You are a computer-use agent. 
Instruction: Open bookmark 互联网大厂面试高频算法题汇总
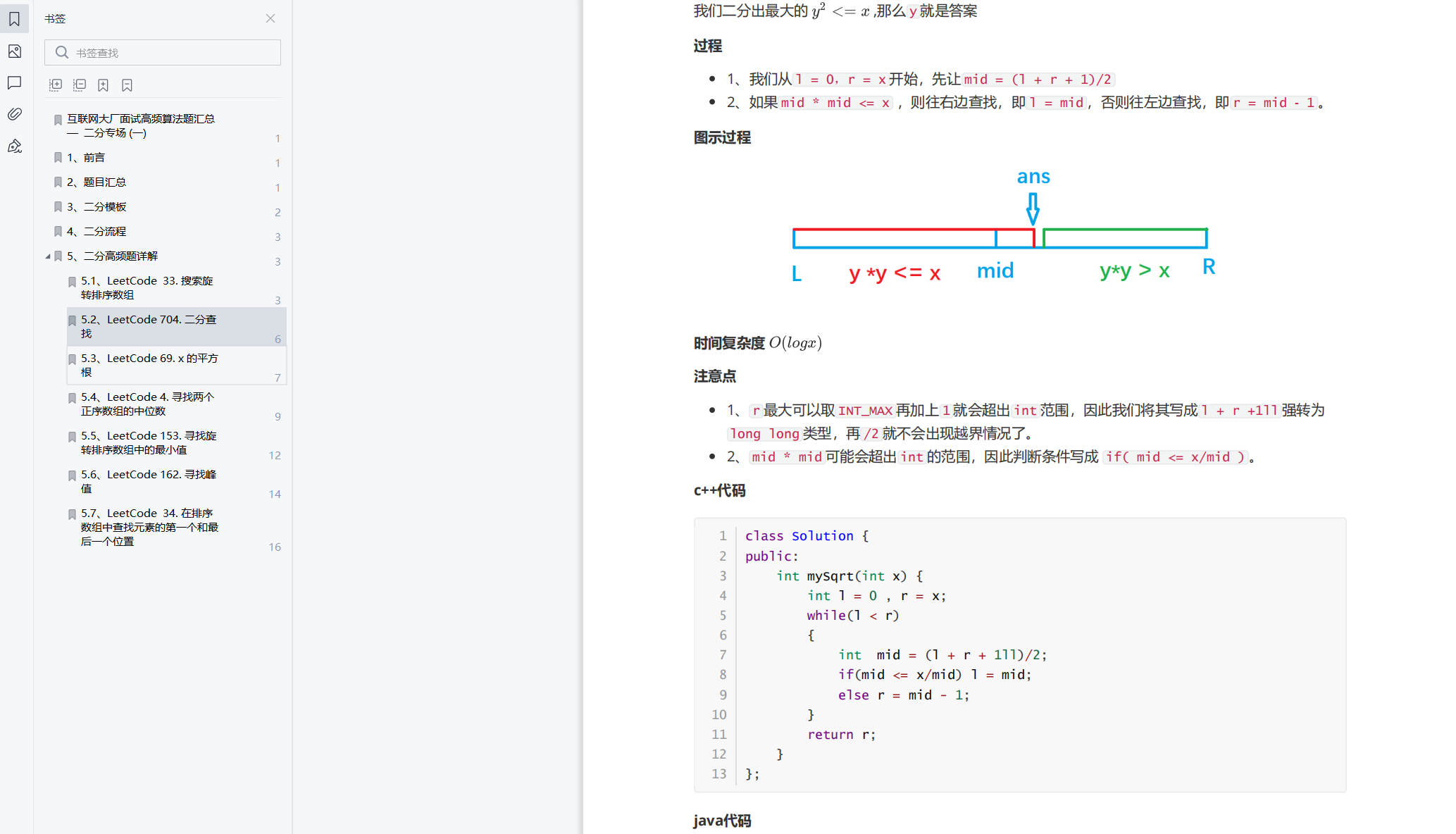141,125
